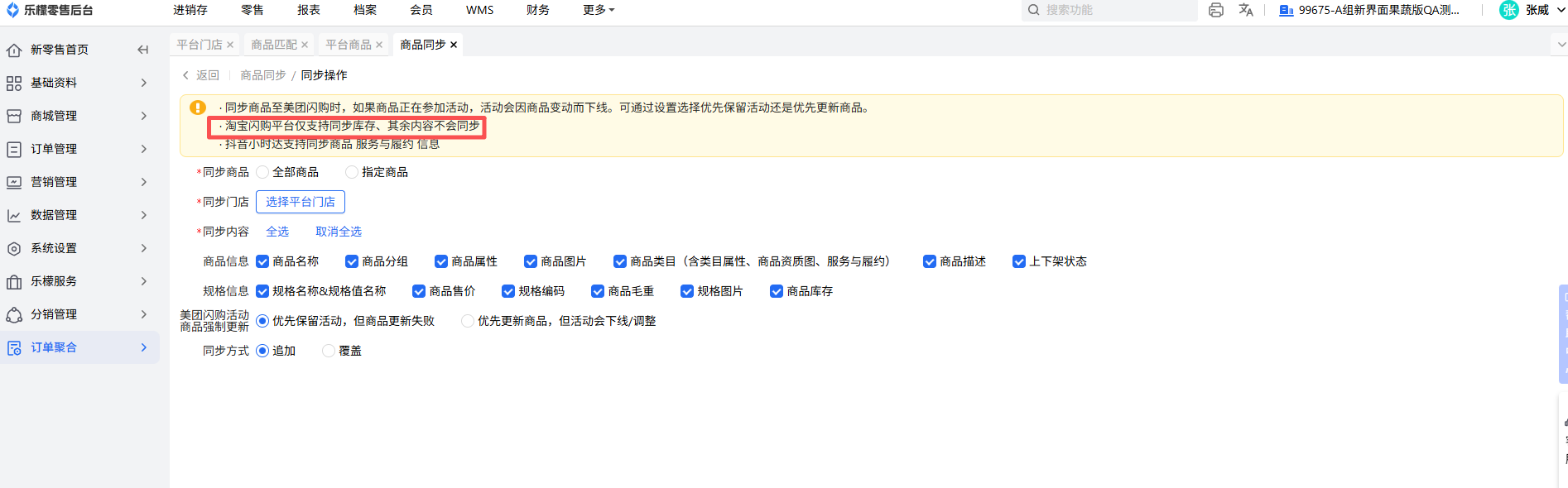1568x488 pixels.
Task: Open the 报表 top menu
Action: point(309,10)
